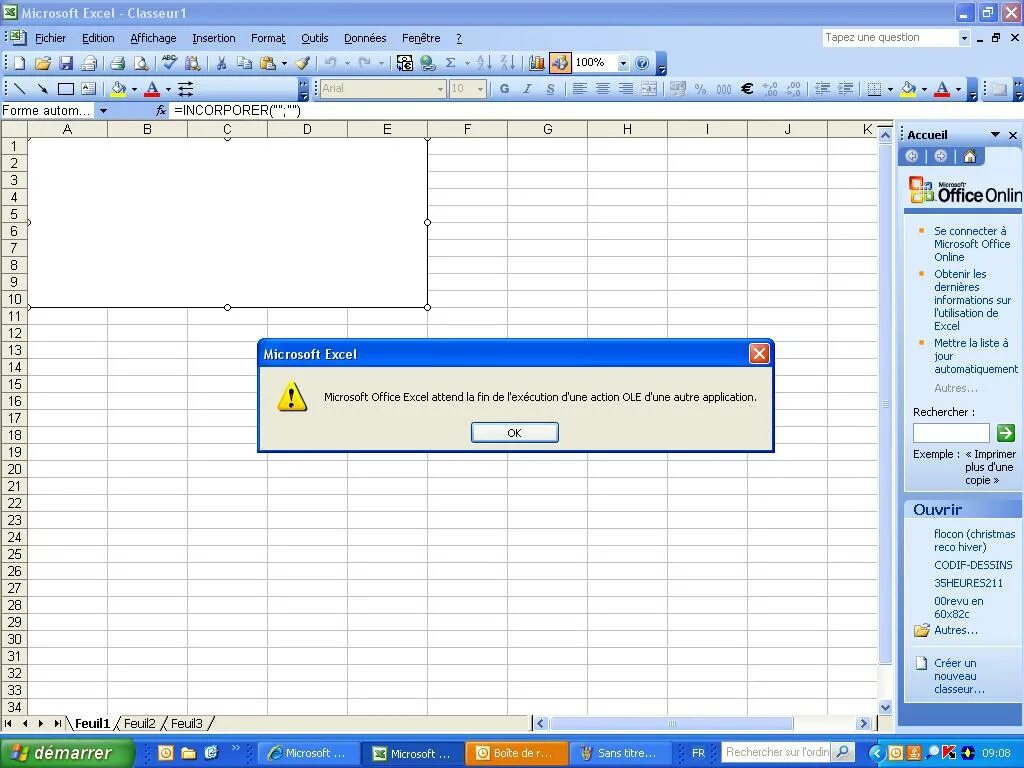Open the Affichage menu
1024x768 pixels.
153,38
